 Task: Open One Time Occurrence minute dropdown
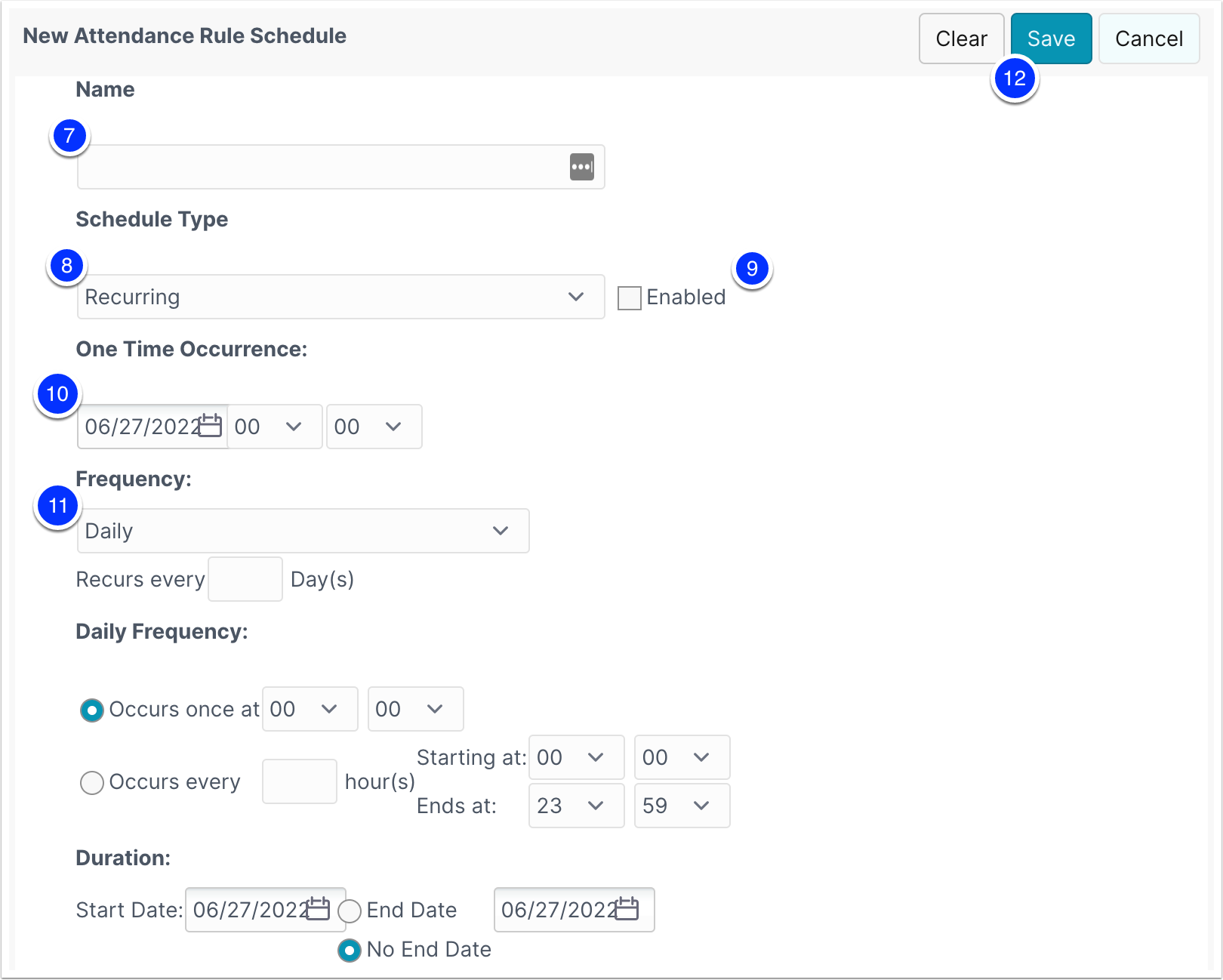(374, 427)
